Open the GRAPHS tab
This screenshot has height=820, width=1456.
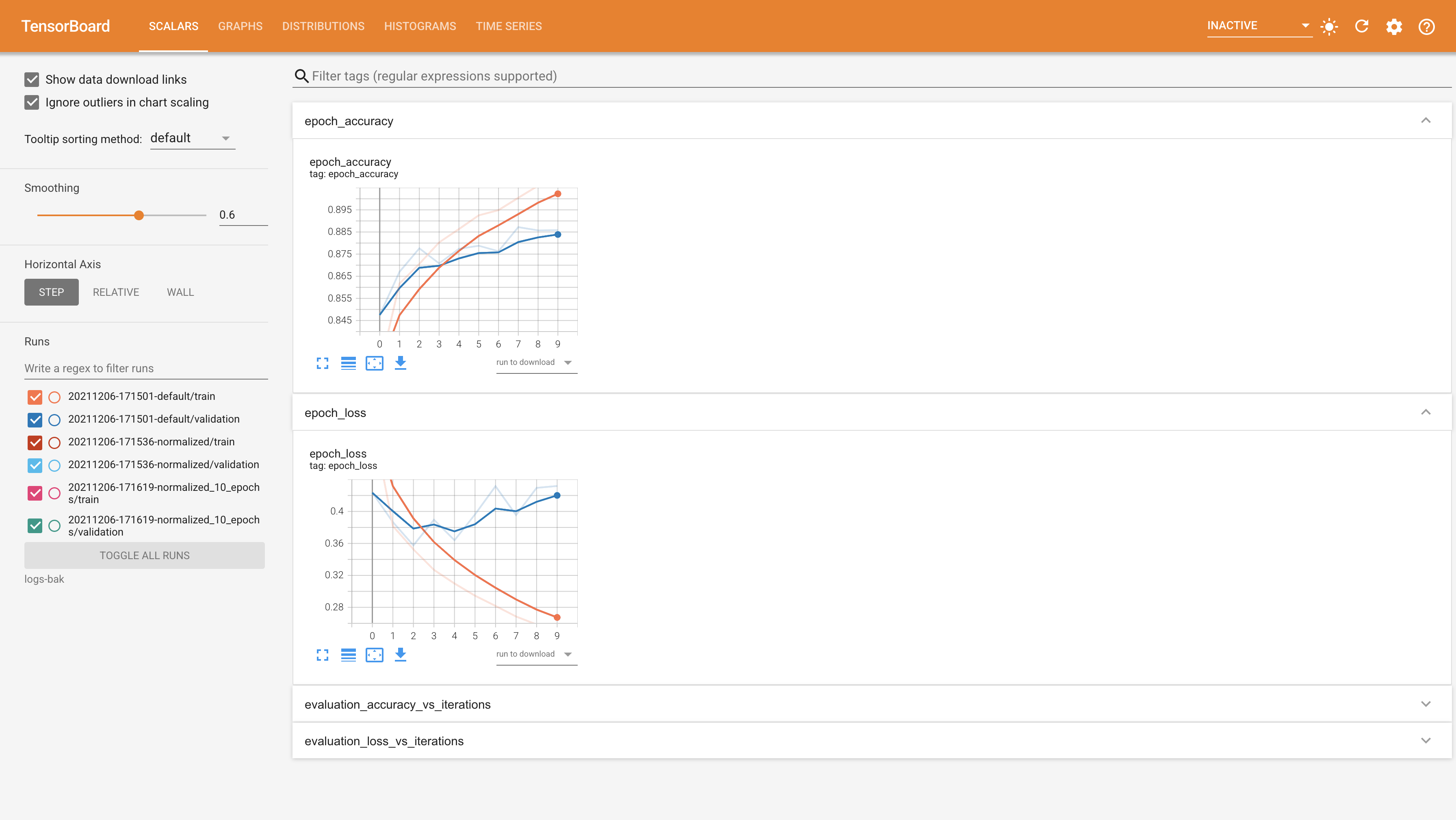coord(240,26)
